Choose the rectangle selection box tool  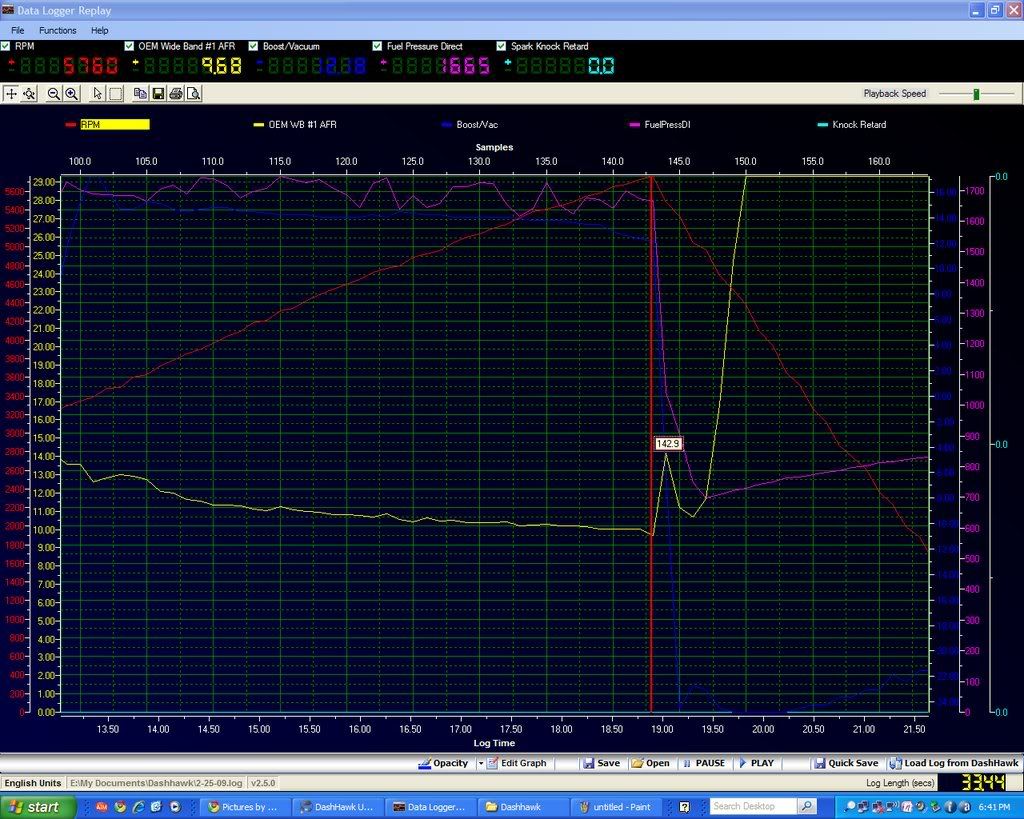click(115, 93)
